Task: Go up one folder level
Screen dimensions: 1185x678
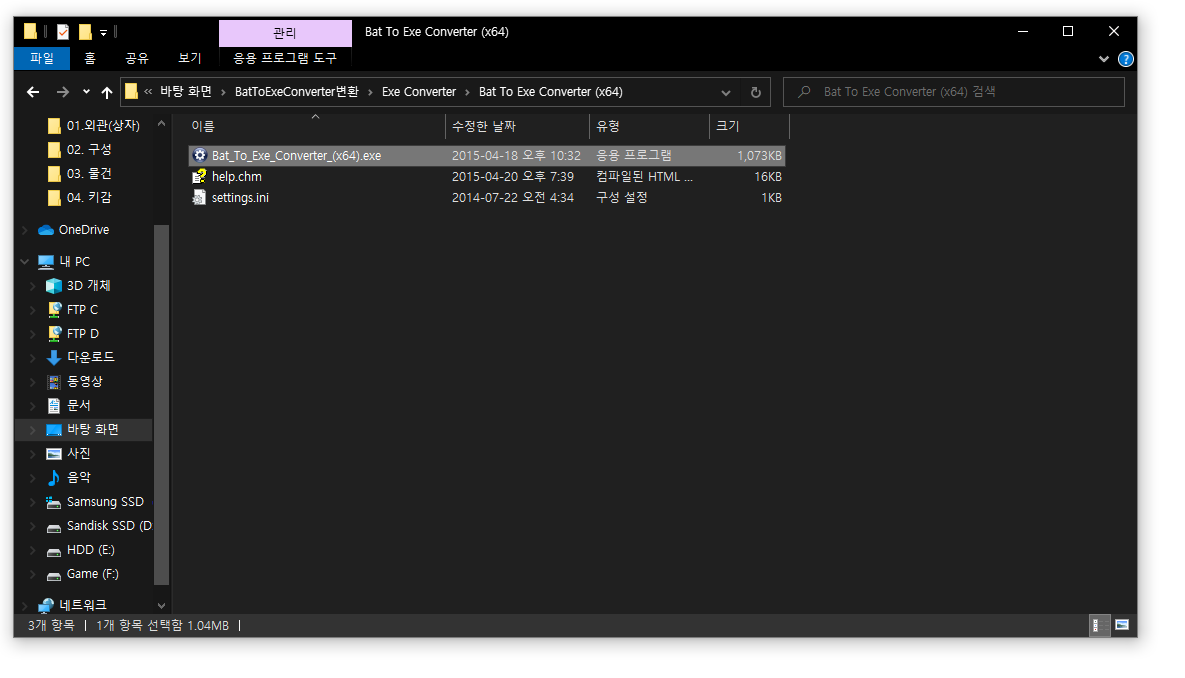Action: point(107,92)
